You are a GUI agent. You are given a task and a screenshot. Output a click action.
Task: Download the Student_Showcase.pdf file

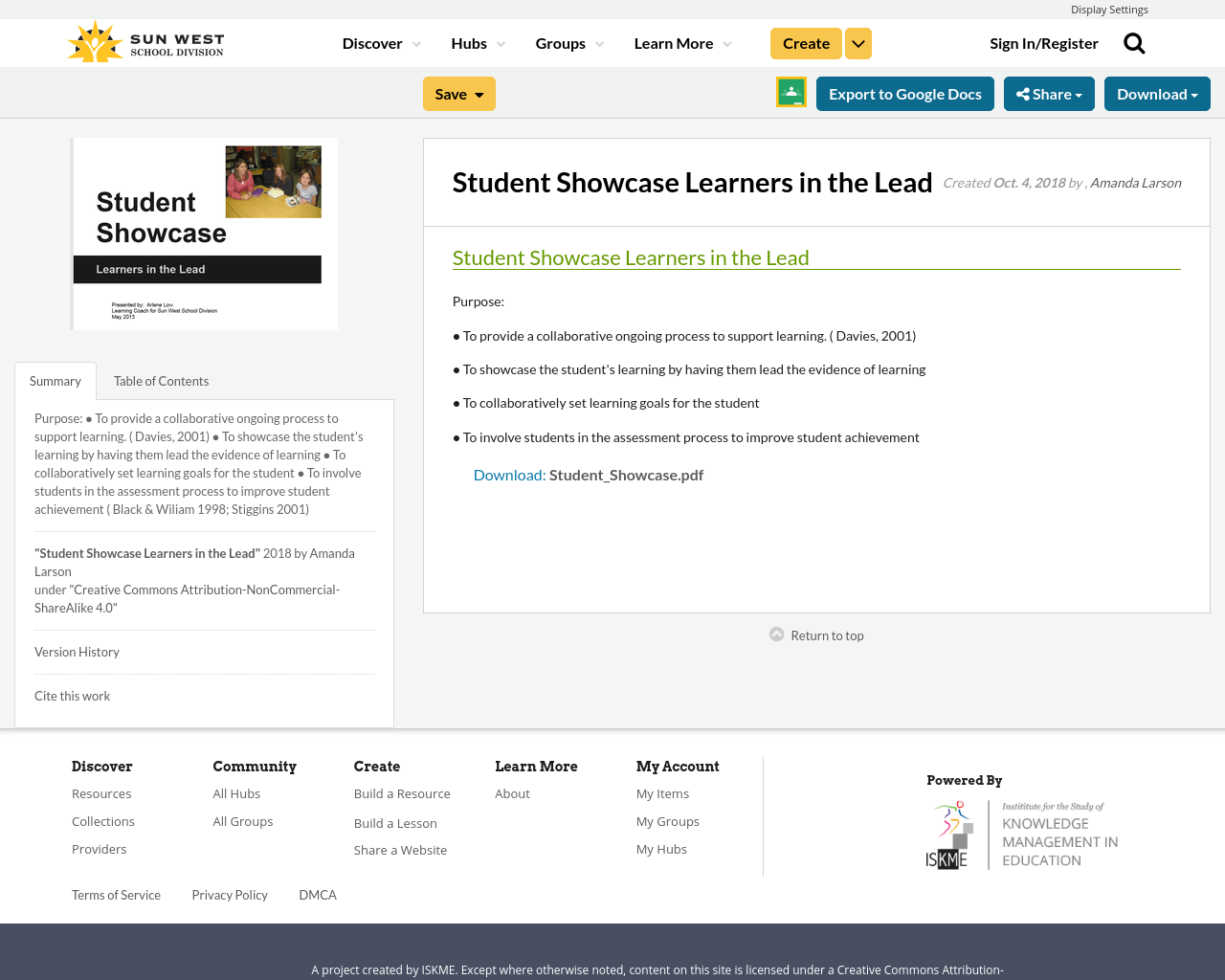click(509, 473)
